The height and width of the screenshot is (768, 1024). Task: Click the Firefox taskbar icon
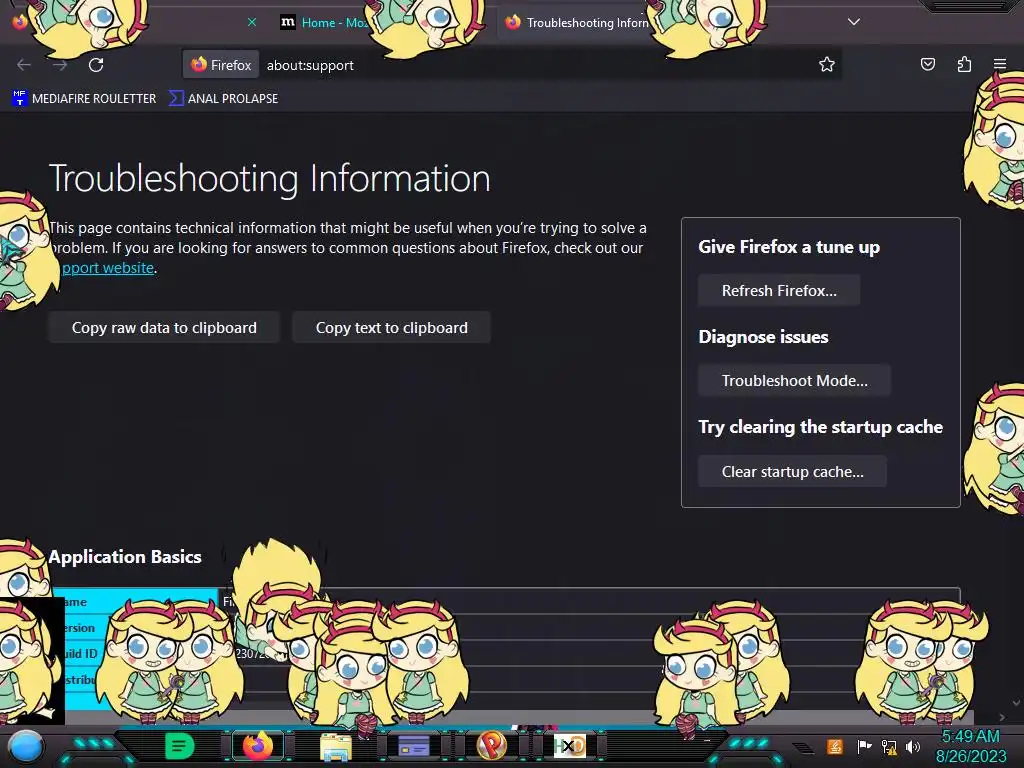tap(258, 746)
